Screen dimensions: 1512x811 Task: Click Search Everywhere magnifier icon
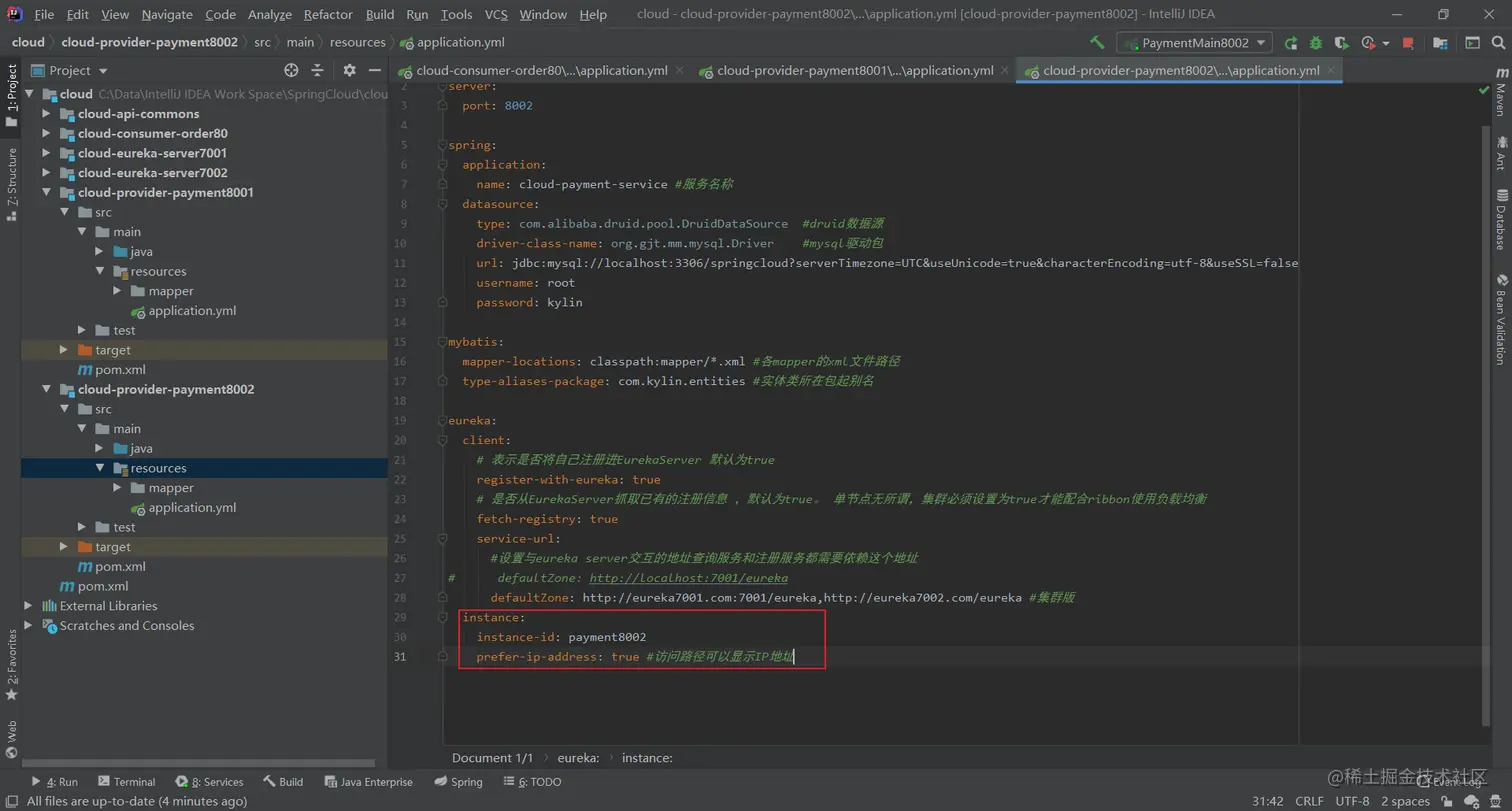coord(1498,43)
